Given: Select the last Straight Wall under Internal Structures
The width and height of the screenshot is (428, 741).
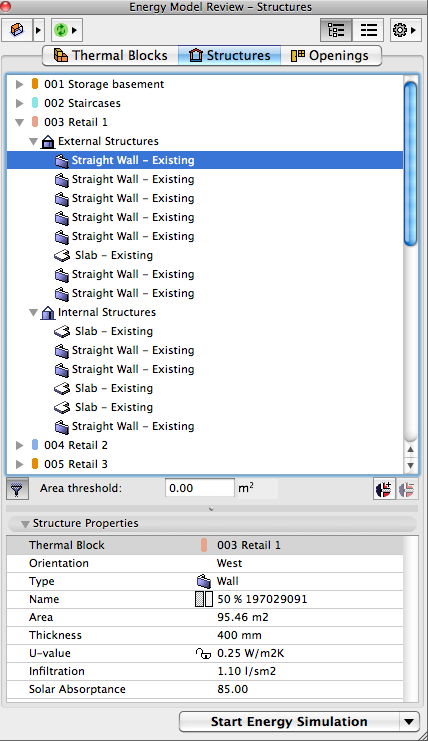Looking at the screenshot, I should 133,426.
